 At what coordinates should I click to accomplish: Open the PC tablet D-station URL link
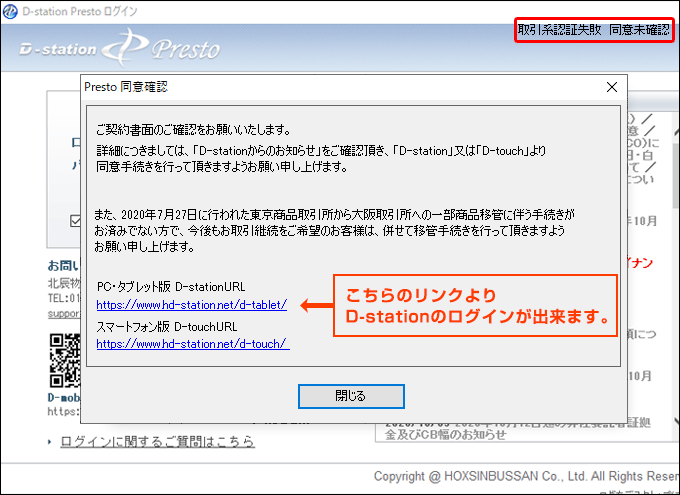coord(192,305)
